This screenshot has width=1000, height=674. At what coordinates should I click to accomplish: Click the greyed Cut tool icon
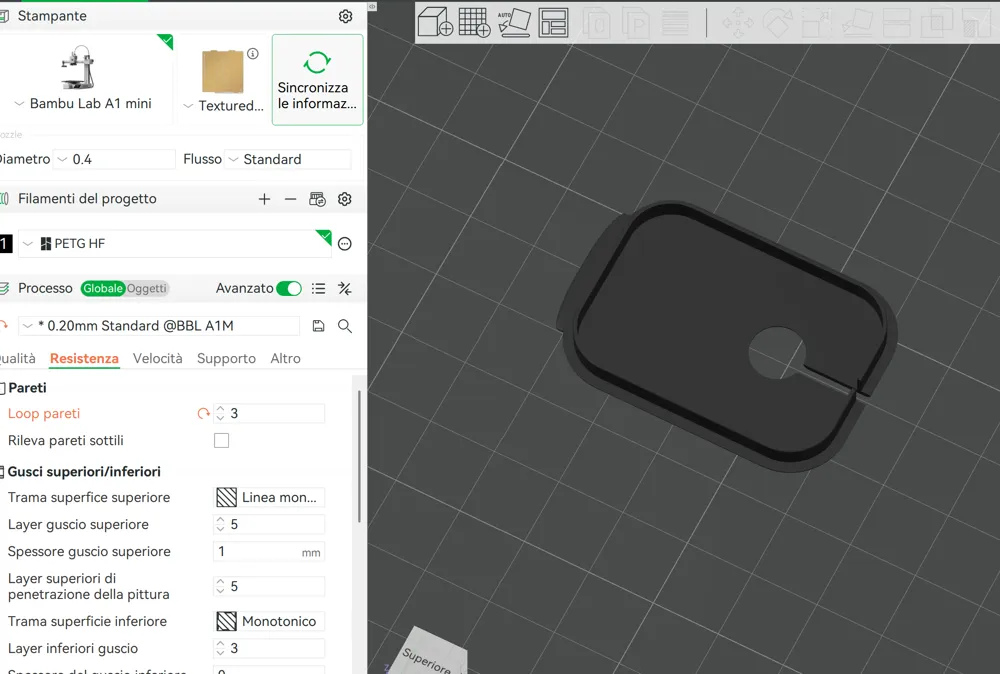coord(897,23)
